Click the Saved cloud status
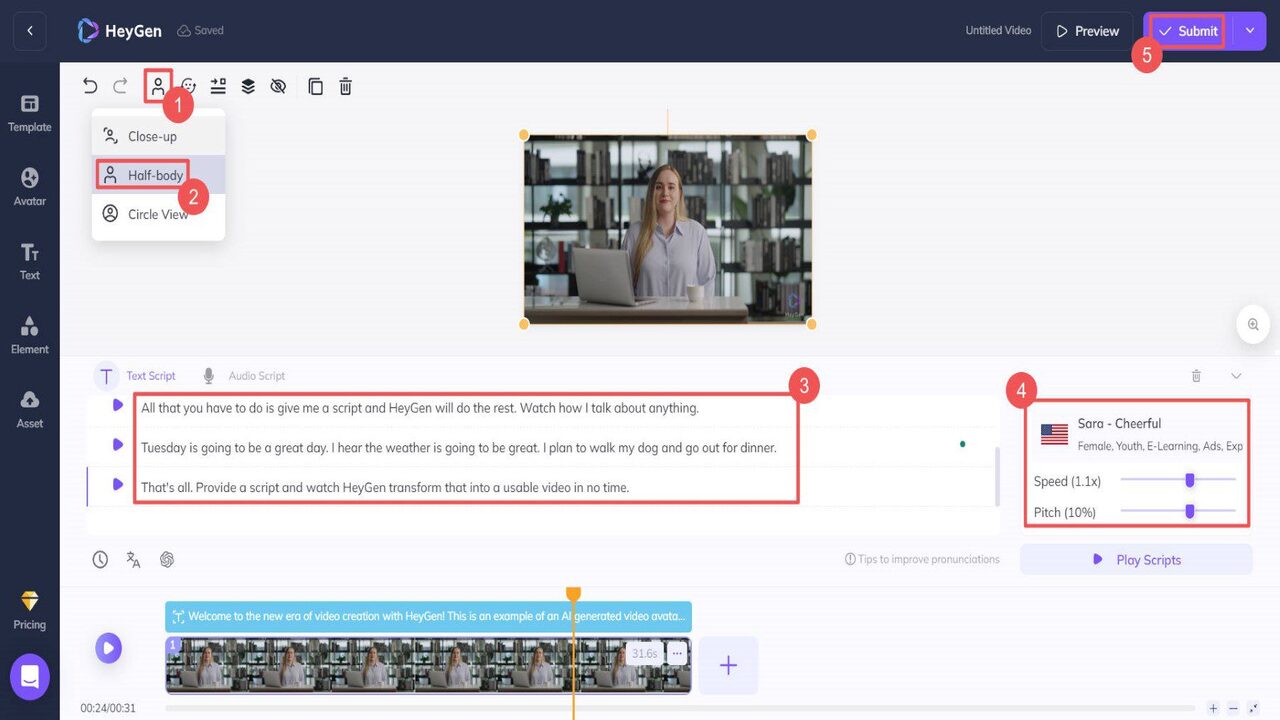This screenshot has width=1280, height=720. (200, 31)
